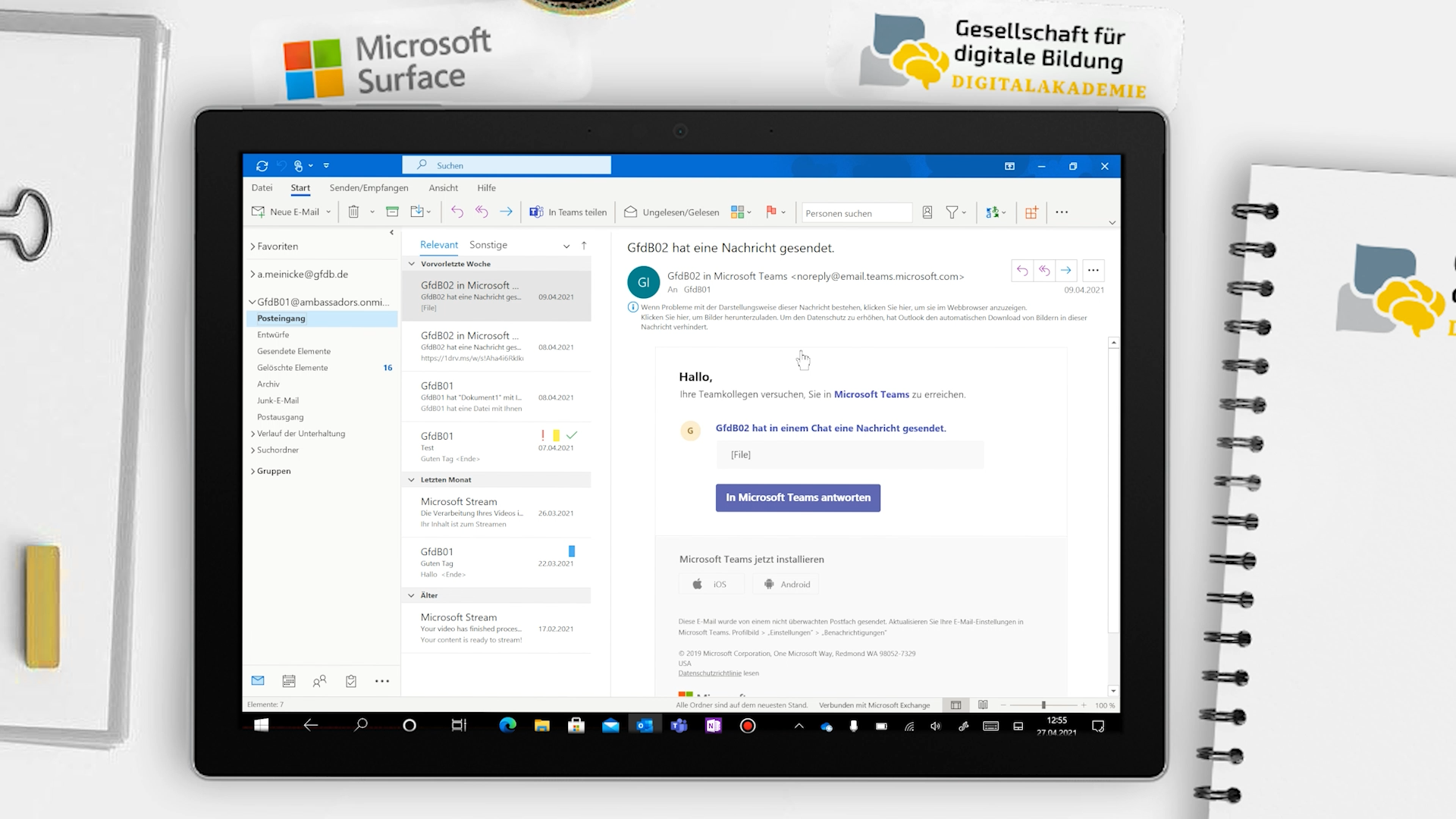
Task: Click the Windows Start button
Action: point(262,726)
